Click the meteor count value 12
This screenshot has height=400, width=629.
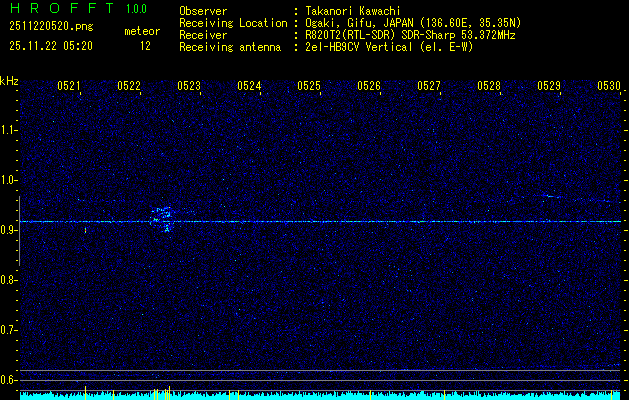pos(145,46)
